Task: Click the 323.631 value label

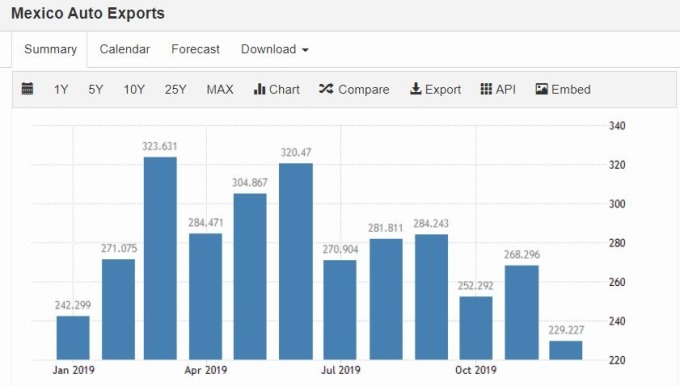Action: click(x=160, y=147)
